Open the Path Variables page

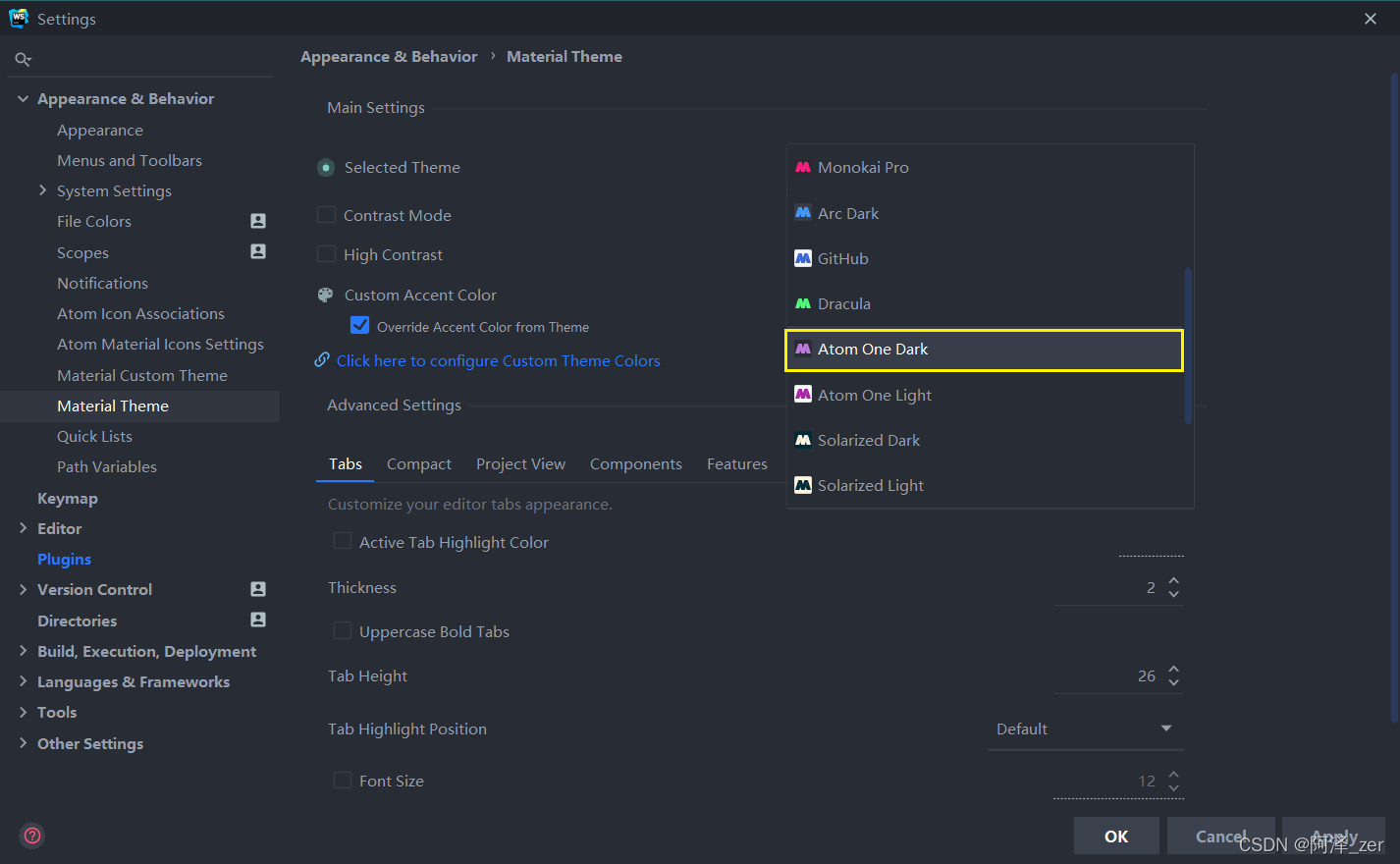[x=107, y=466]
